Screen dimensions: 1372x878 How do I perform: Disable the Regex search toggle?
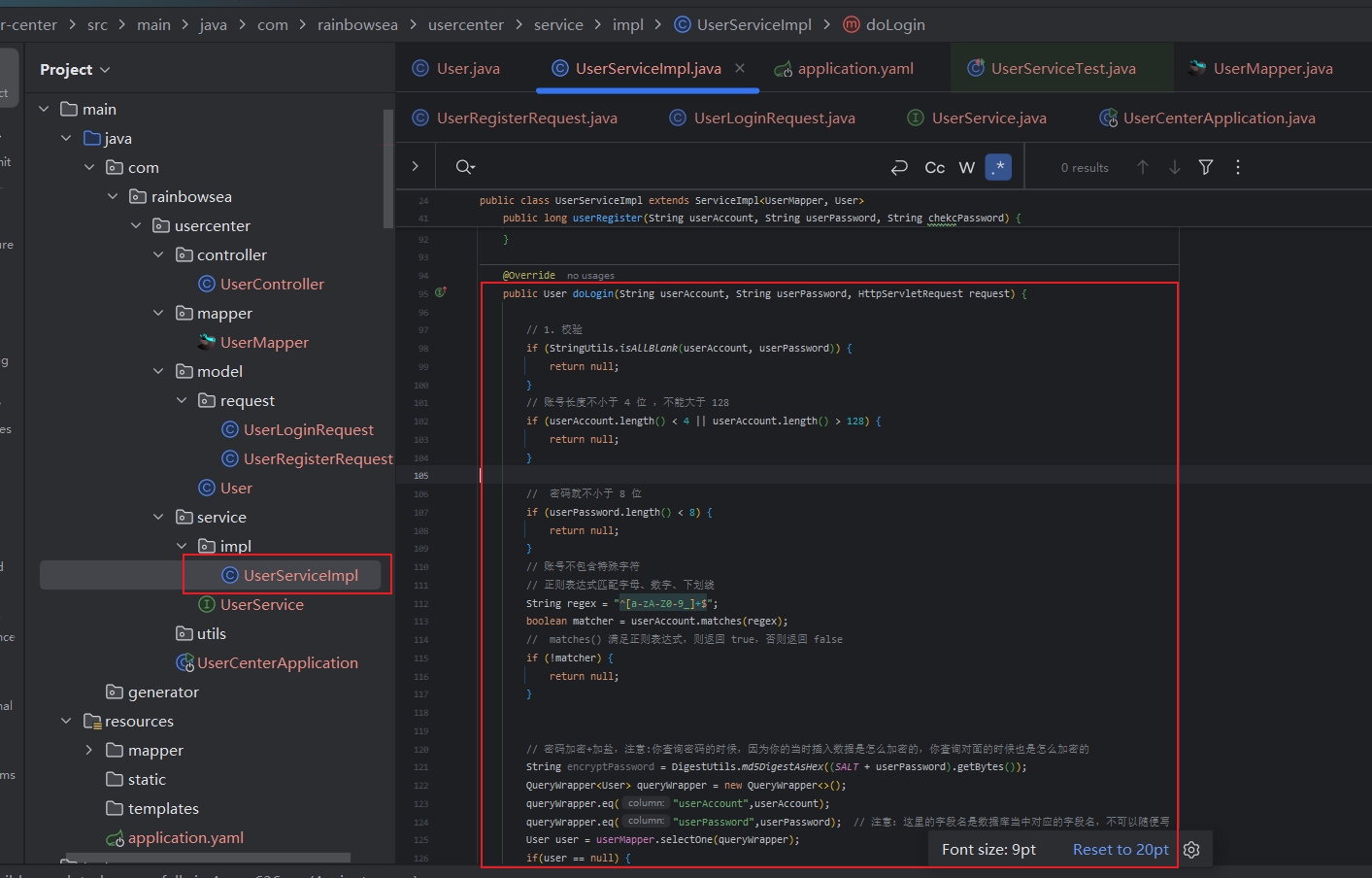click(998, 167)
